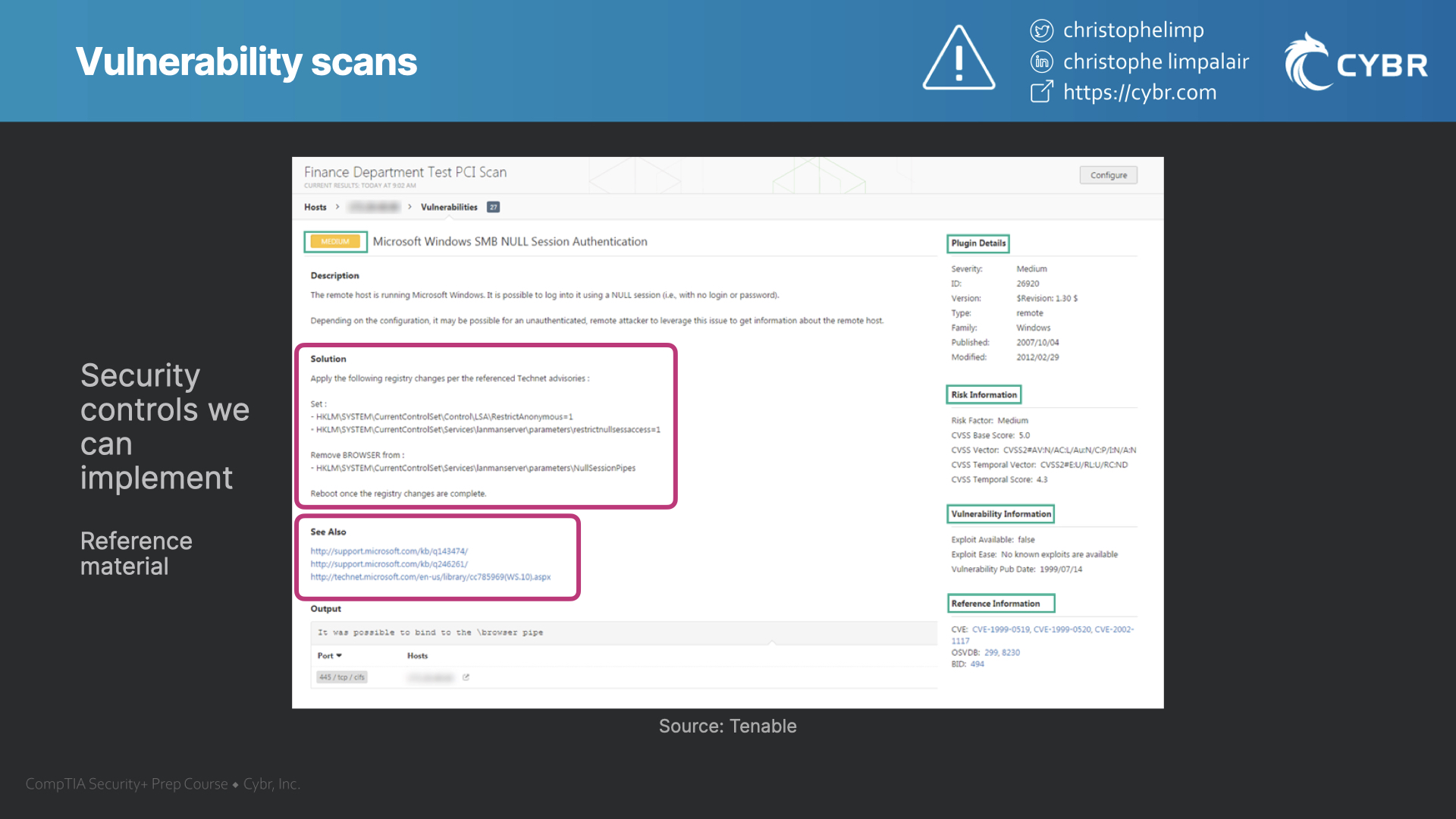The image size is (1456, 819).
Task: Click the Solution section heading
Action: pos(328,359)
